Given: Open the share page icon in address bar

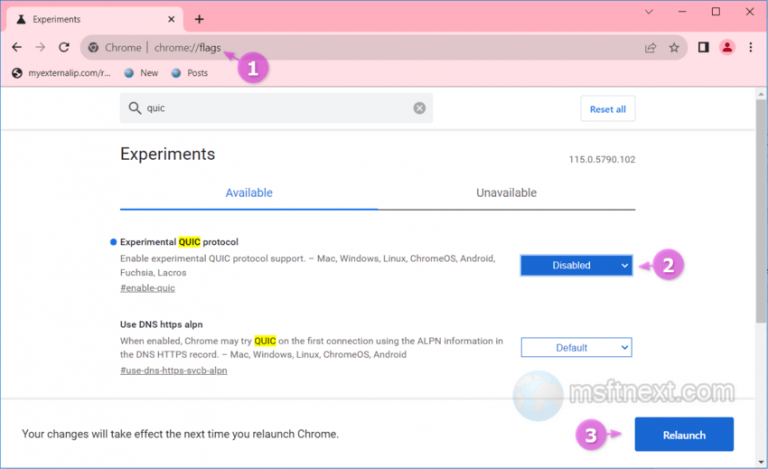Looking at the screenshot, I should point(650,47).
